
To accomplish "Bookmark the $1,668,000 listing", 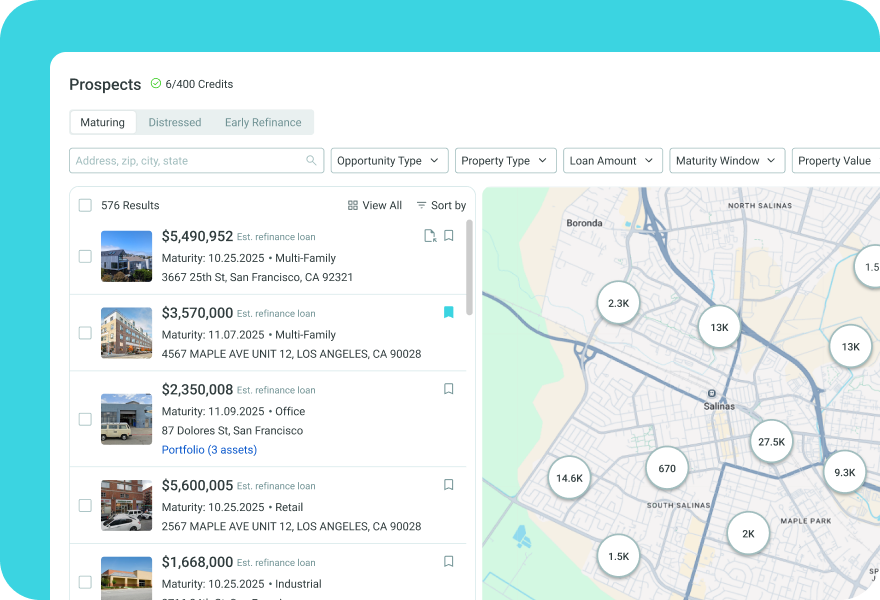I will [448, 561].
